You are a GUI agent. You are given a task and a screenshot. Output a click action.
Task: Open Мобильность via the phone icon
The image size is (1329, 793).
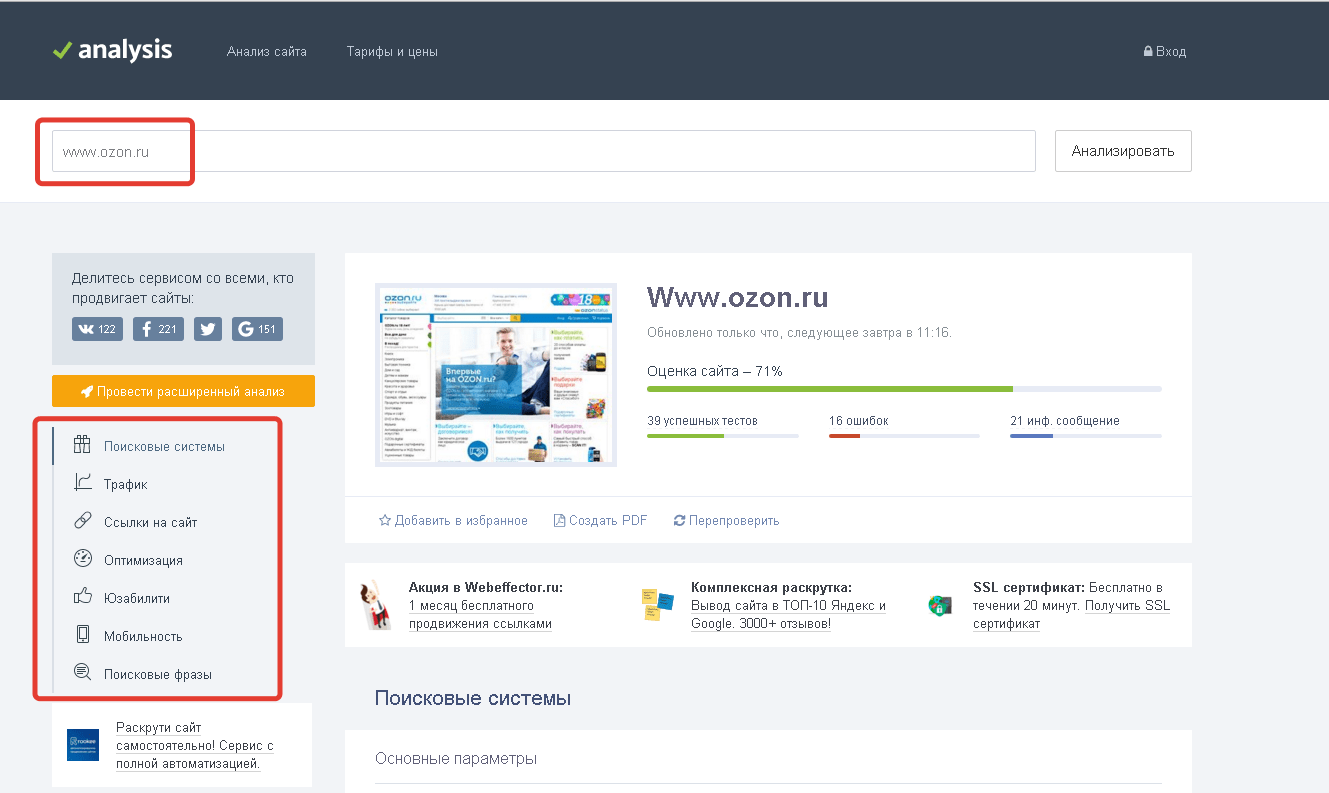coord(82,635)
